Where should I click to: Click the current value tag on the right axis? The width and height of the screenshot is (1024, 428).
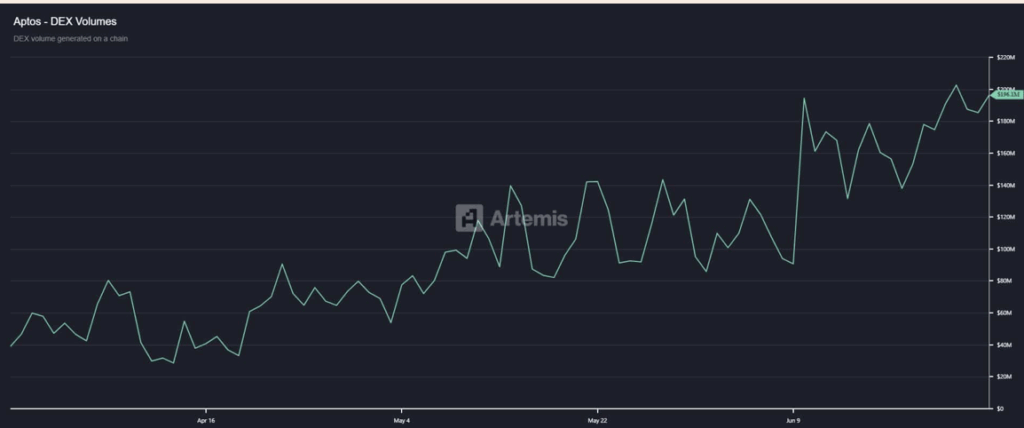coord(1008,95)
